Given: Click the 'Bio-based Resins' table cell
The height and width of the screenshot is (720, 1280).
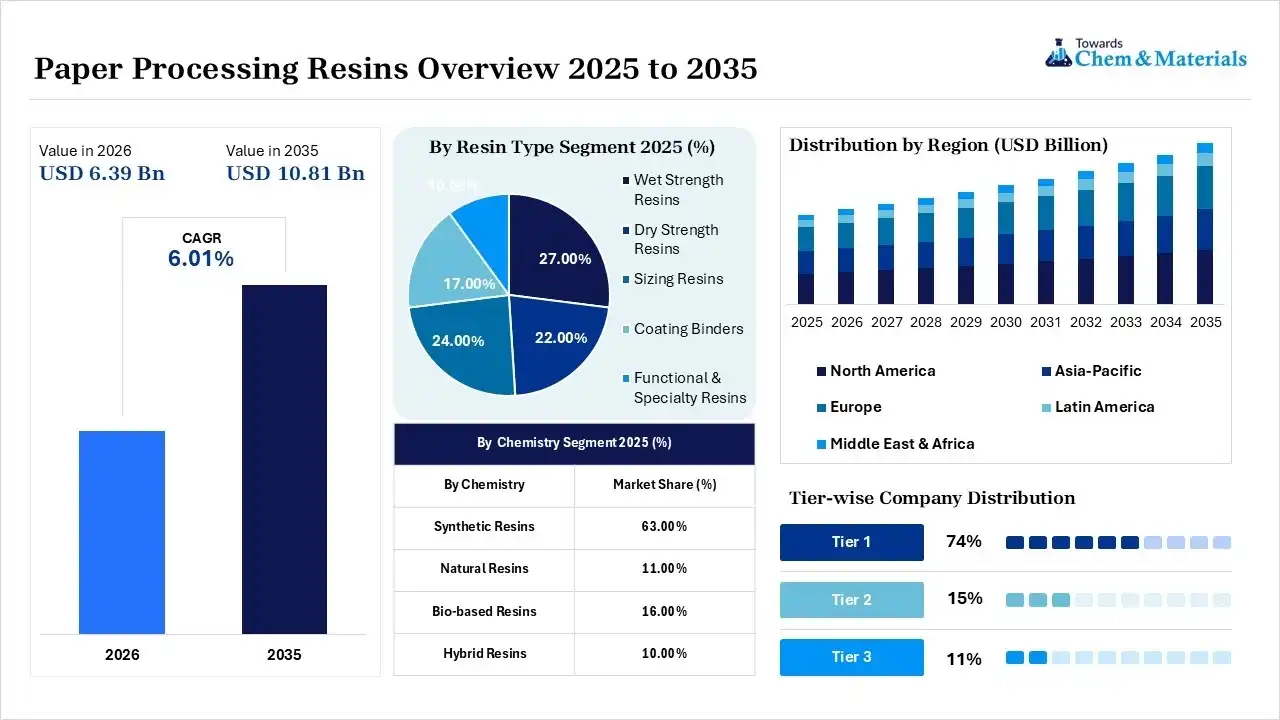Looking at the screenshot, I should pyautogui.click(x=484, y=611).
